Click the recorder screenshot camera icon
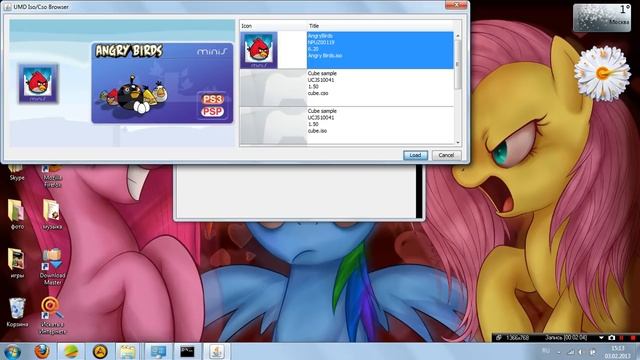 [611, 338]
